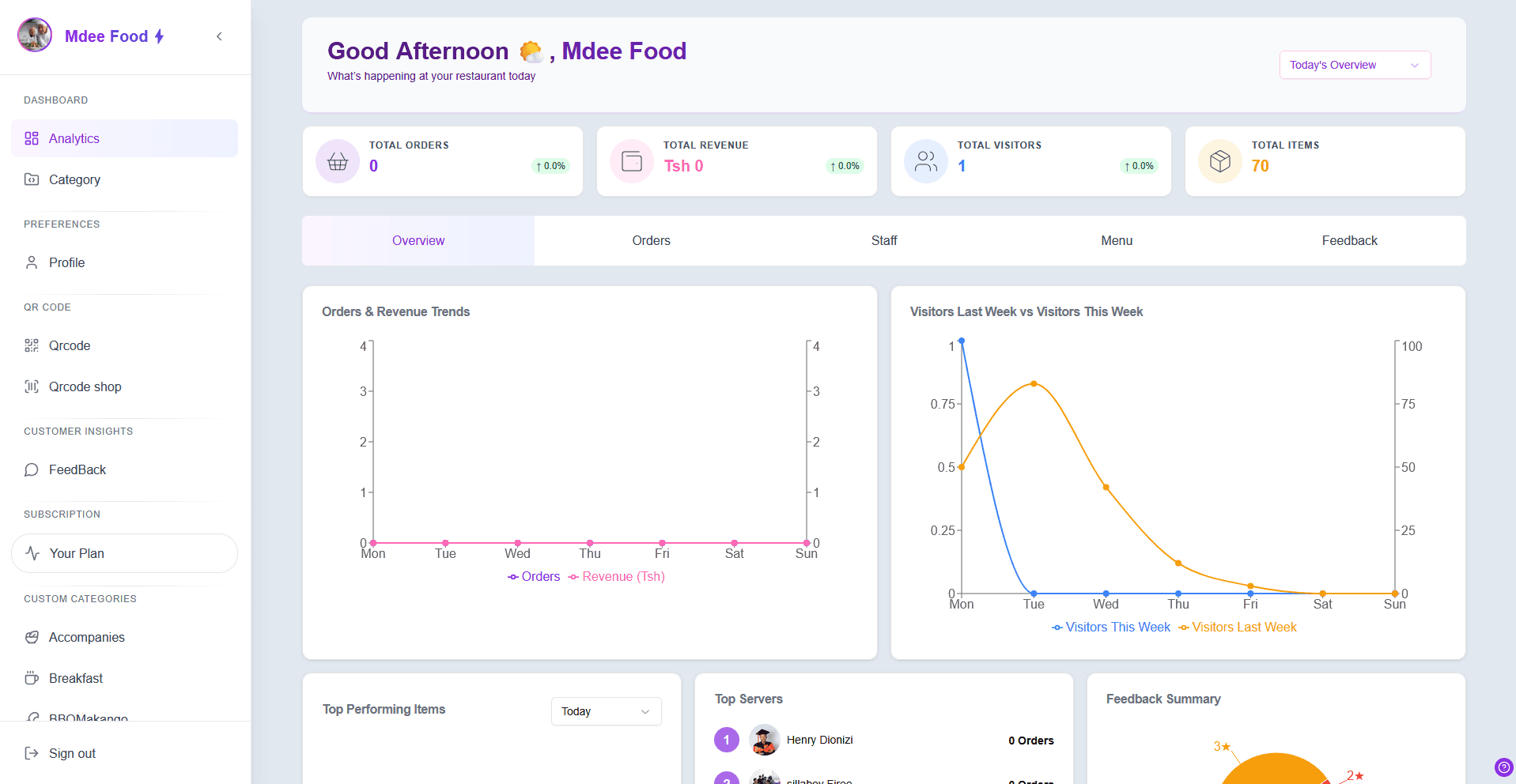
Task: Open the Category section via its folder icon
Action: 32,179
